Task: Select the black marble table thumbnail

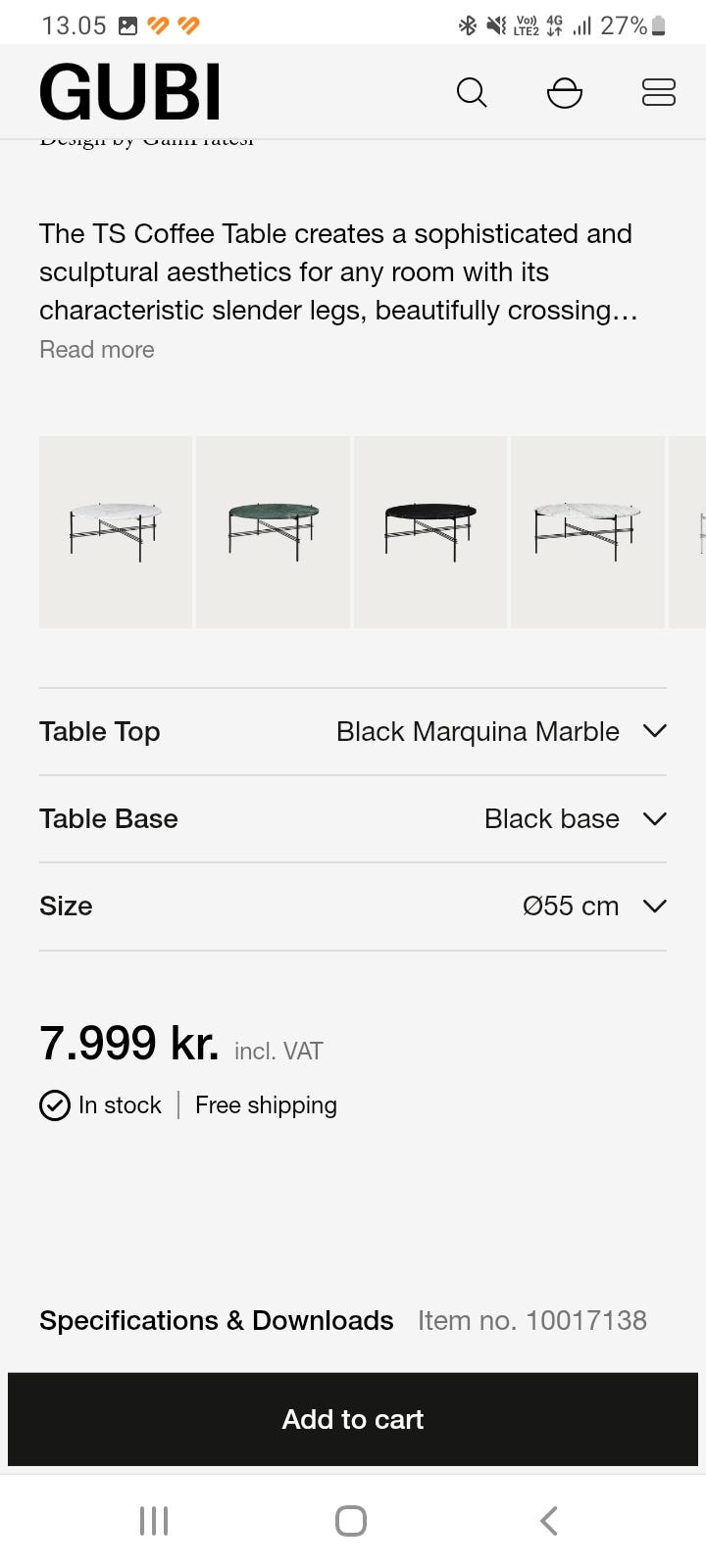Action: click(430, 532)
